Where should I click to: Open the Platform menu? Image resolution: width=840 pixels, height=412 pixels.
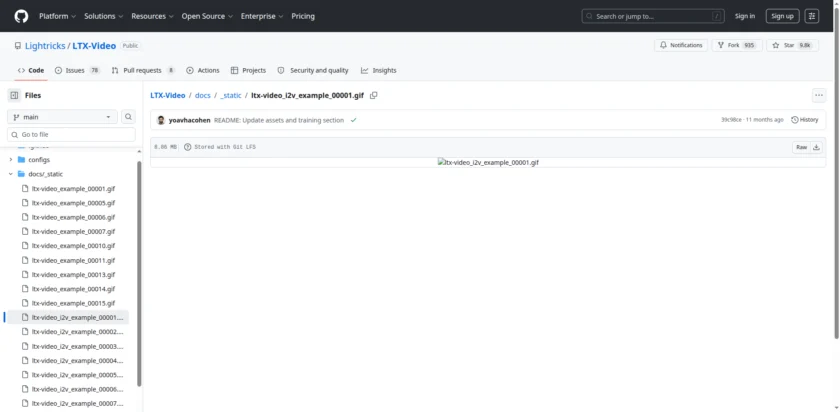[57, 16]
